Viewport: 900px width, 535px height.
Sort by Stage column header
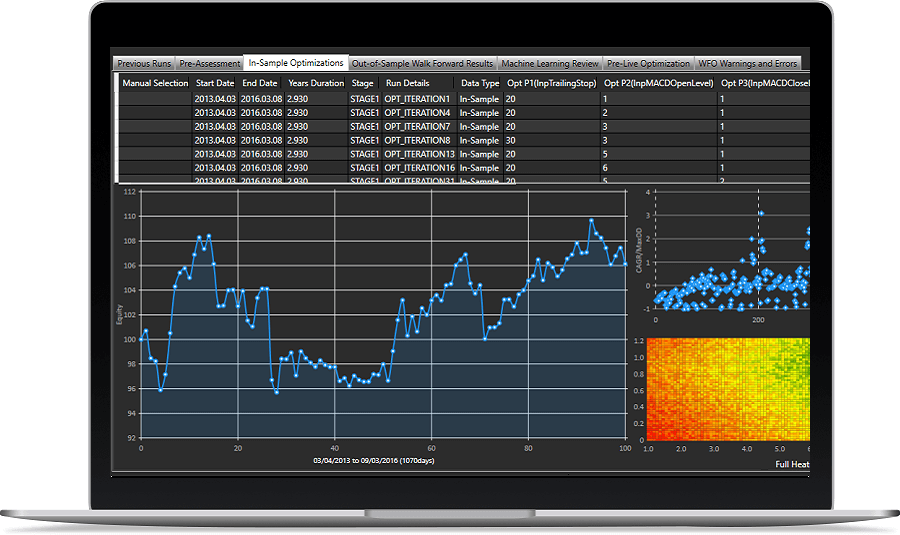pyautogui.click(x=362, y=83)
